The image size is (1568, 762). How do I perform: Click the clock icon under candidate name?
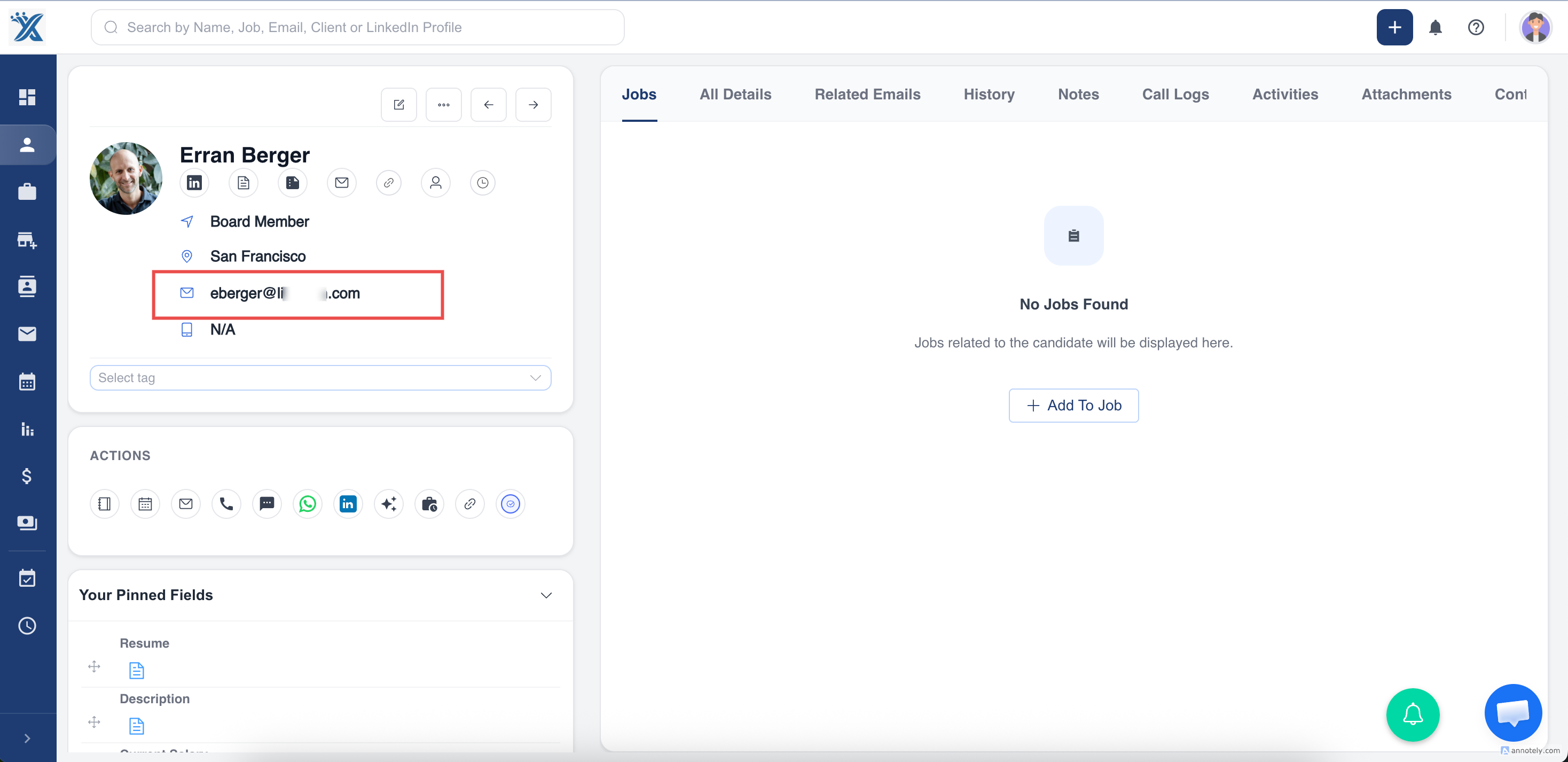(x=483, y=183)
